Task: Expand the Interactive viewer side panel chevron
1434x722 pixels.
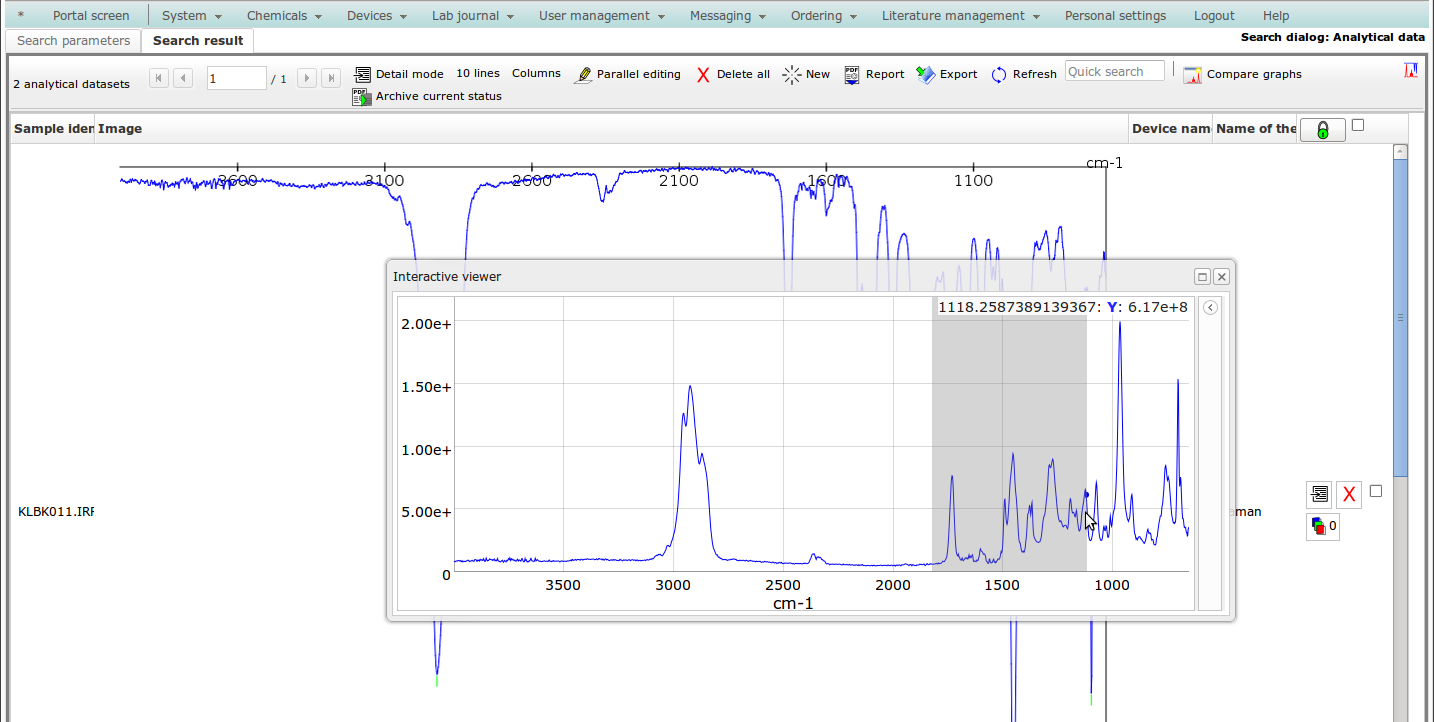Action: coord(1210,308)
